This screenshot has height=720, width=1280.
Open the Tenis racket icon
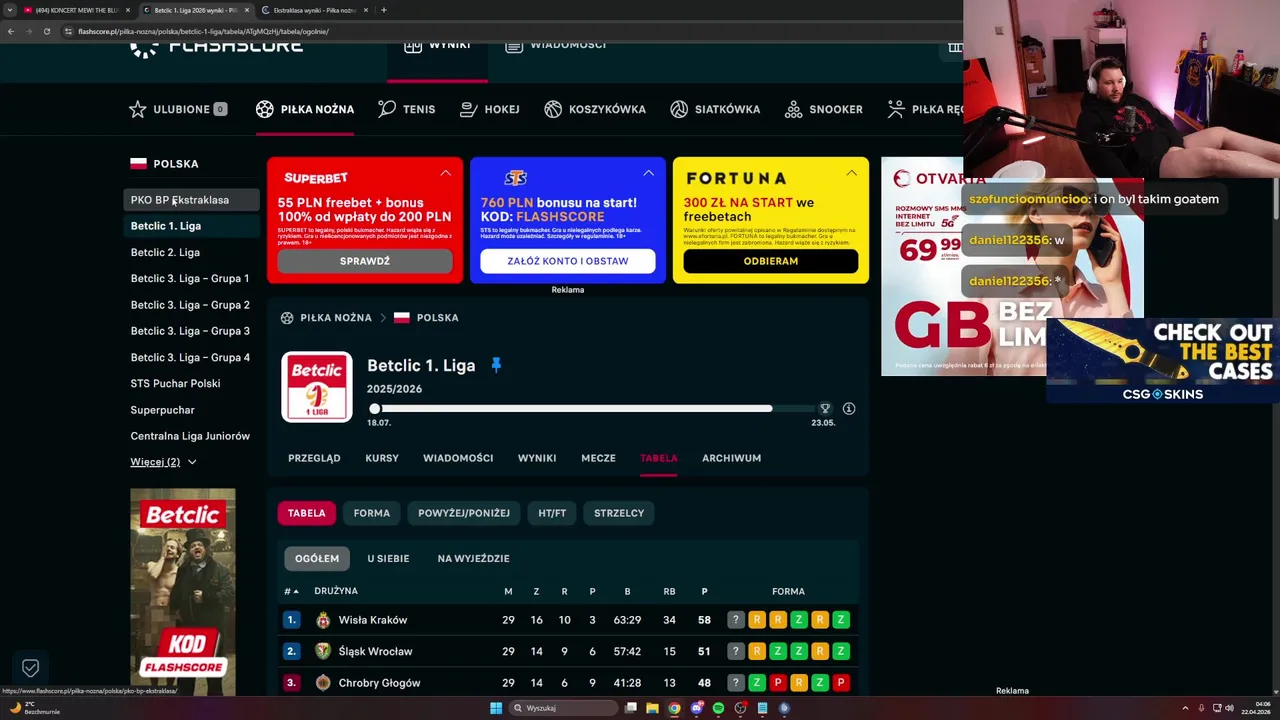point(387,109)
